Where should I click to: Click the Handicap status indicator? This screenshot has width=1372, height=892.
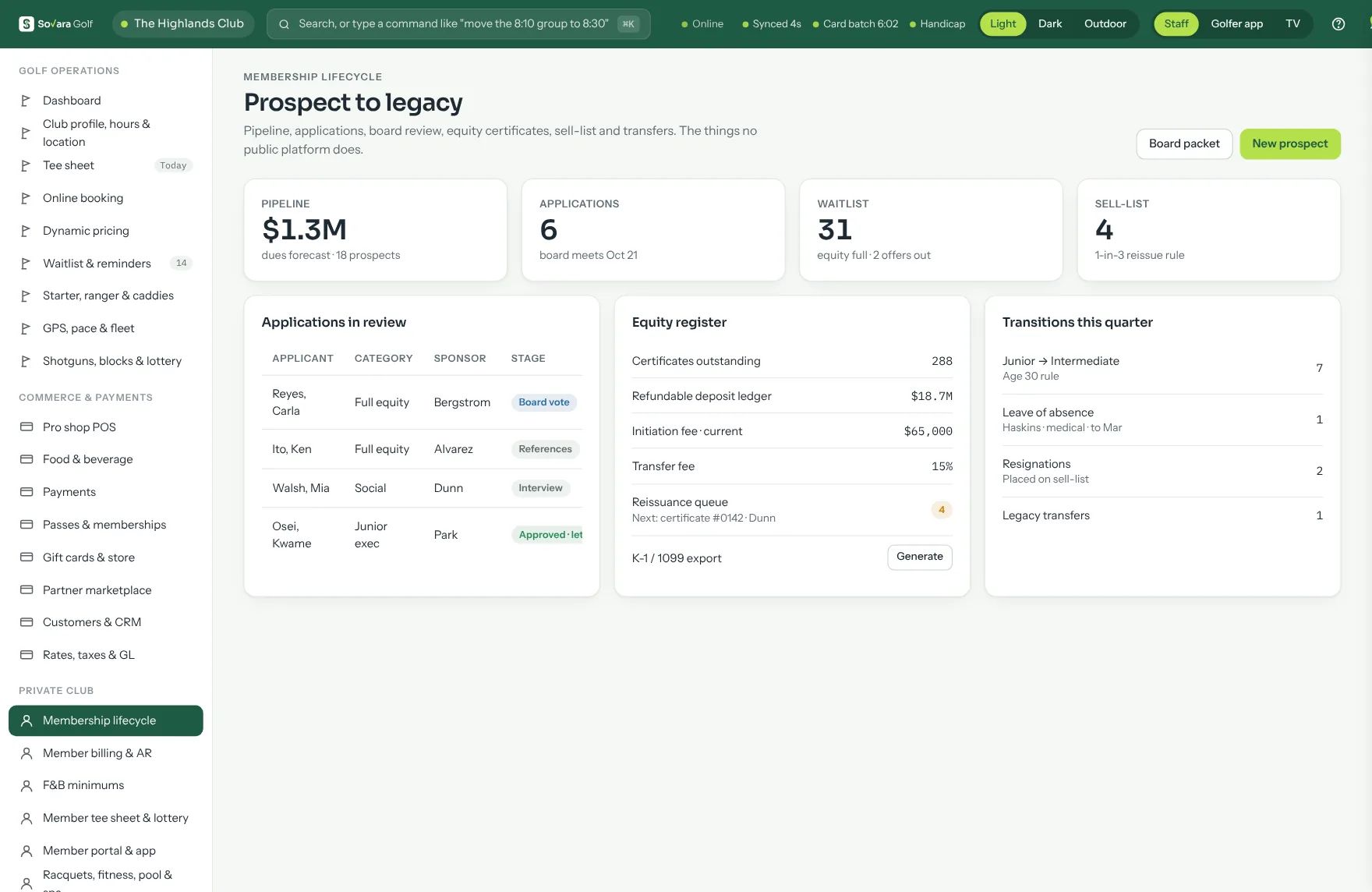937,23
